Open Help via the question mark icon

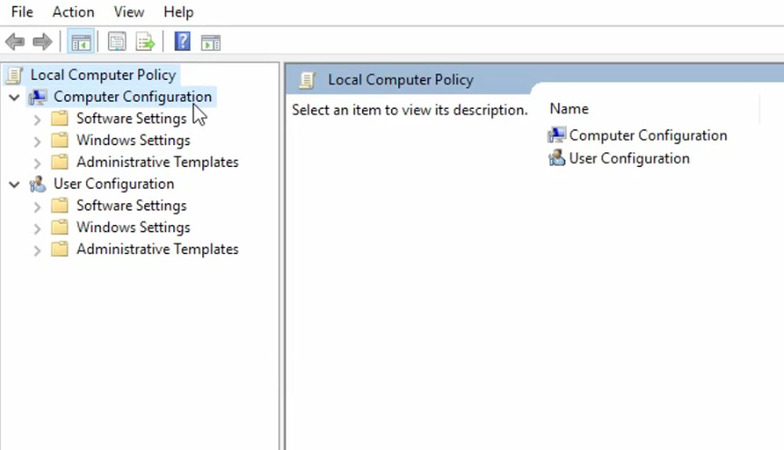182,41
